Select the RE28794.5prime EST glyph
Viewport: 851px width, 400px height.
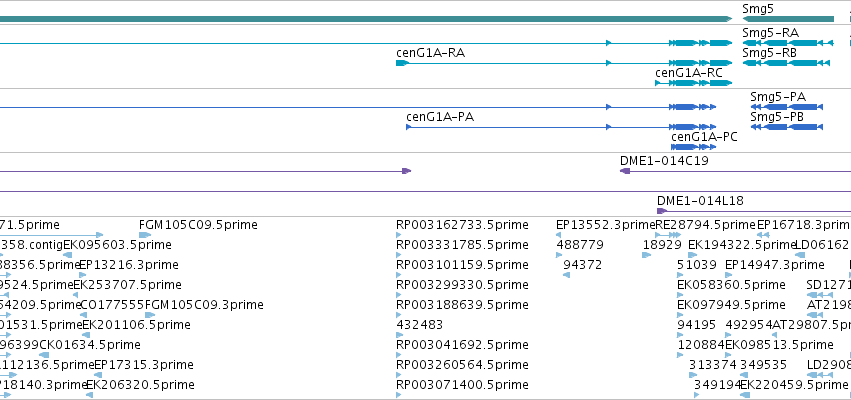(x=668, y=235)
